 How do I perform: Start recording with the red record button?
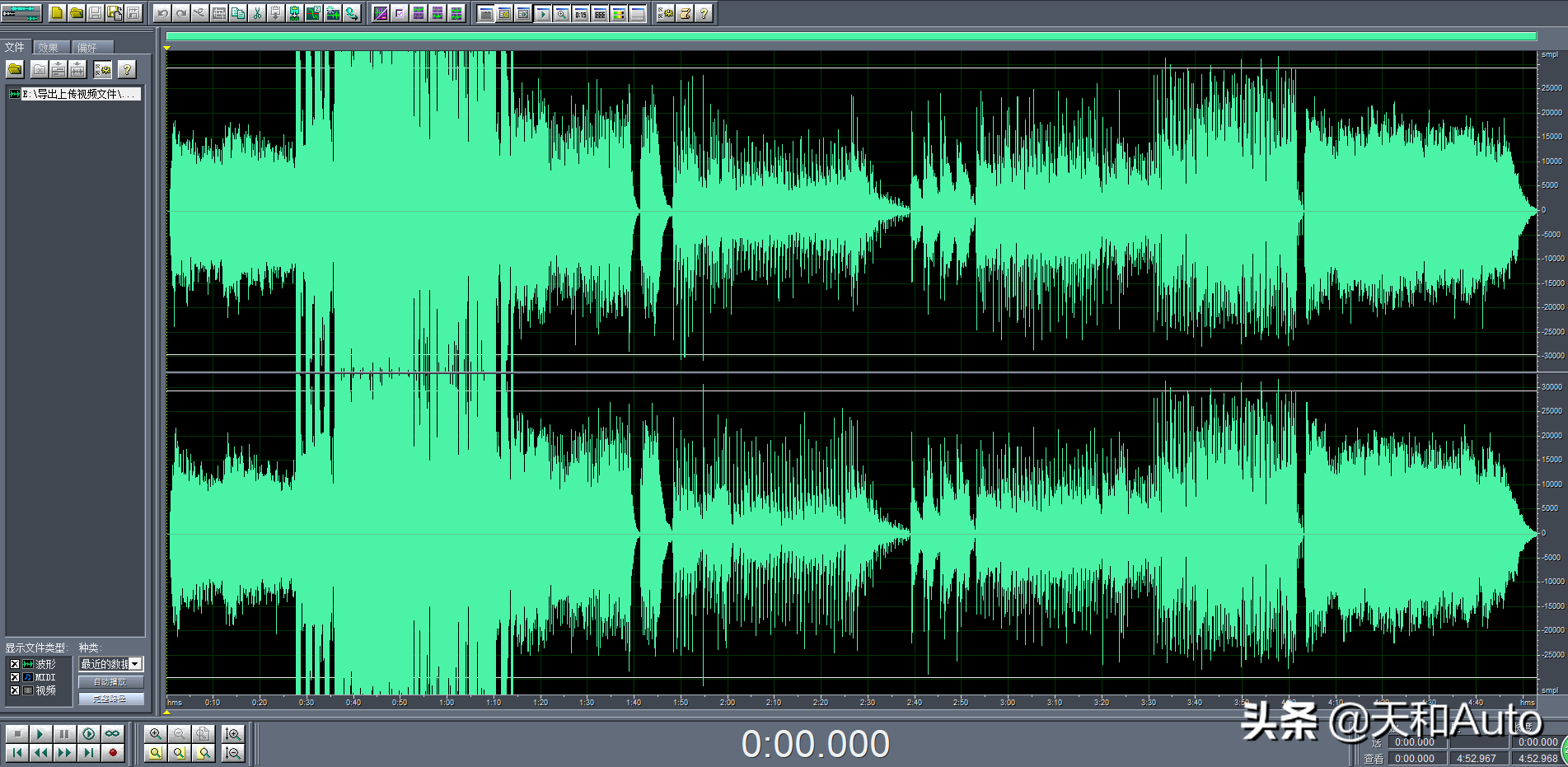[x=113, y=752]
